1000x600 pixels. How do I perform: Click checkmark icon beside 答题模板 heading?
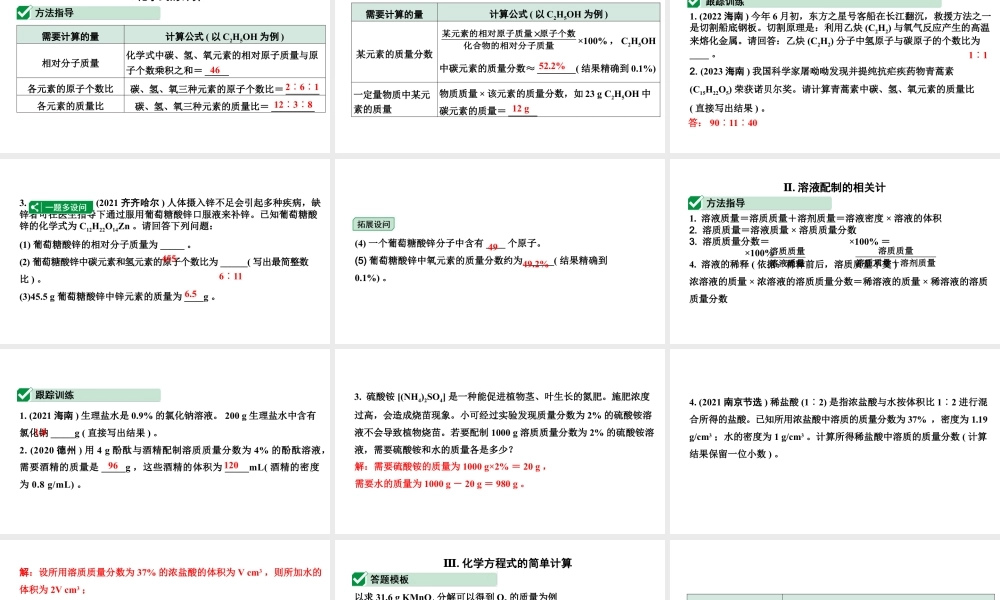[356, 578]
